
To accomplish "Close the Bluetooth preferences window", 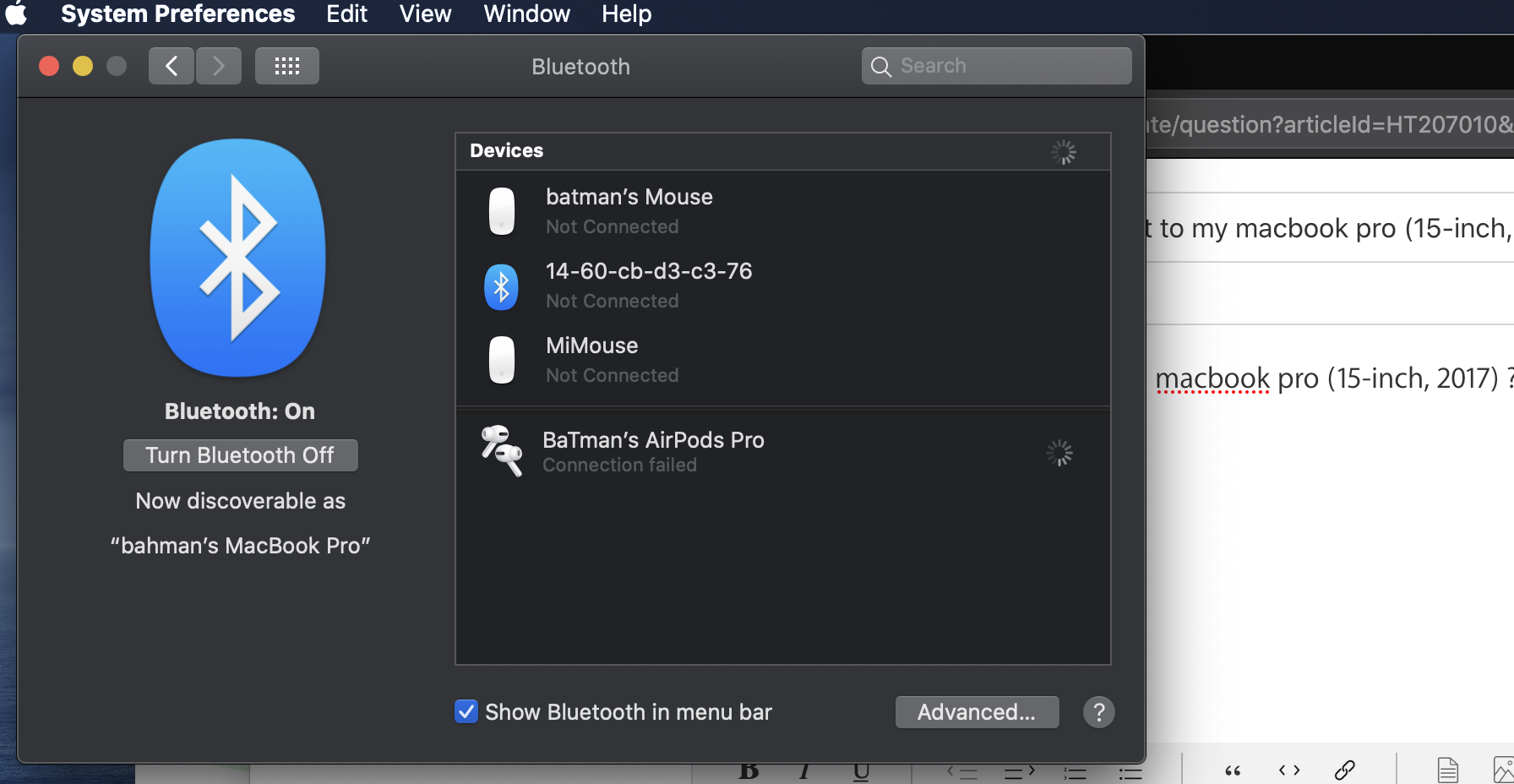I will tap(49, 66).
